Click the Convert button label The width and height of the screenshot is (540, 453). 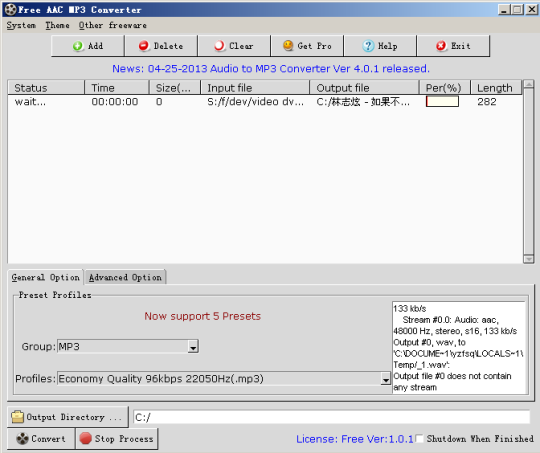tap(48, 439)
